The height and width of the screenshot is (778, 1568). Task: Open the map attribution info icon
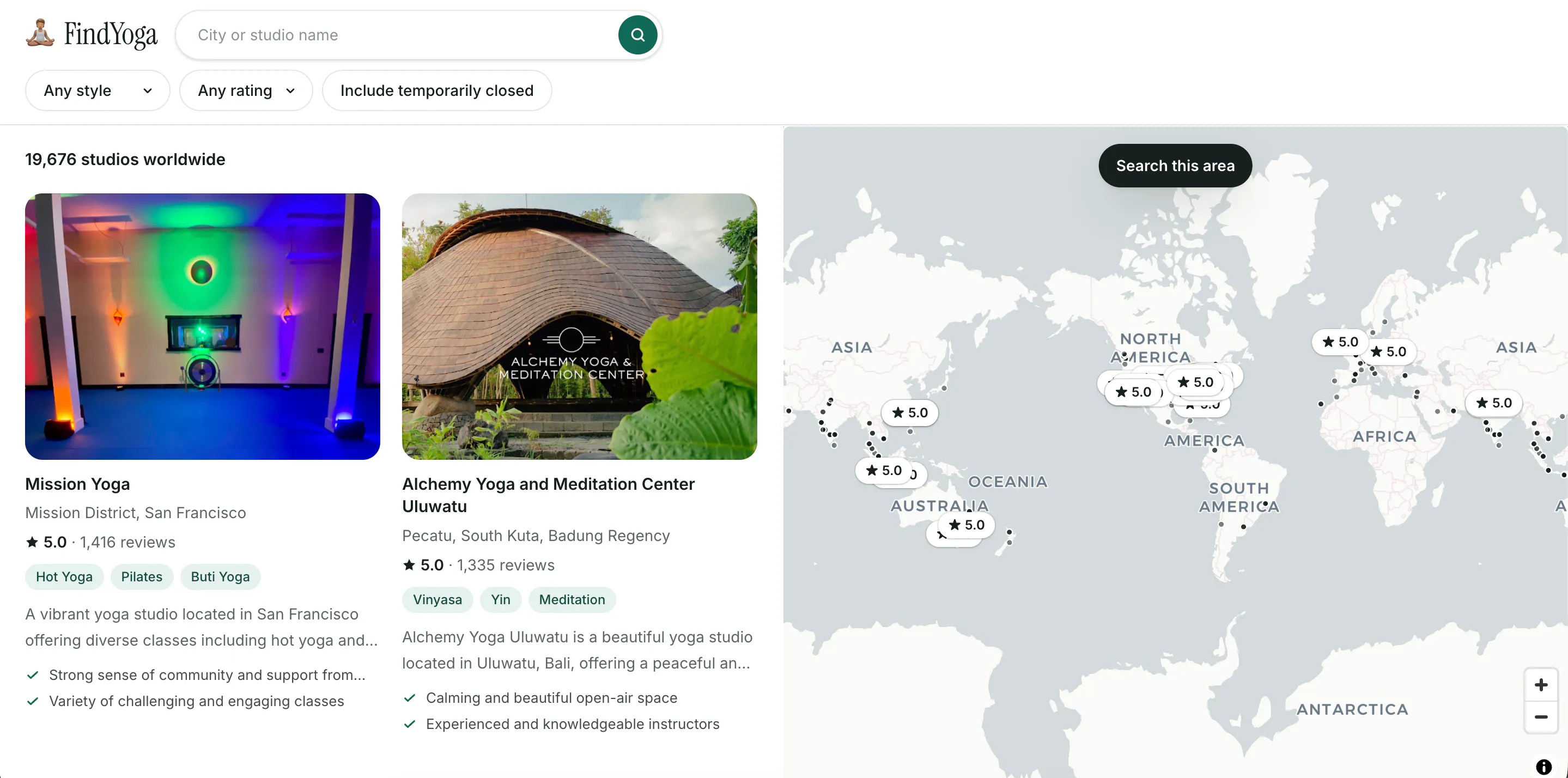pyautogui.click(x=1543, y=767)
